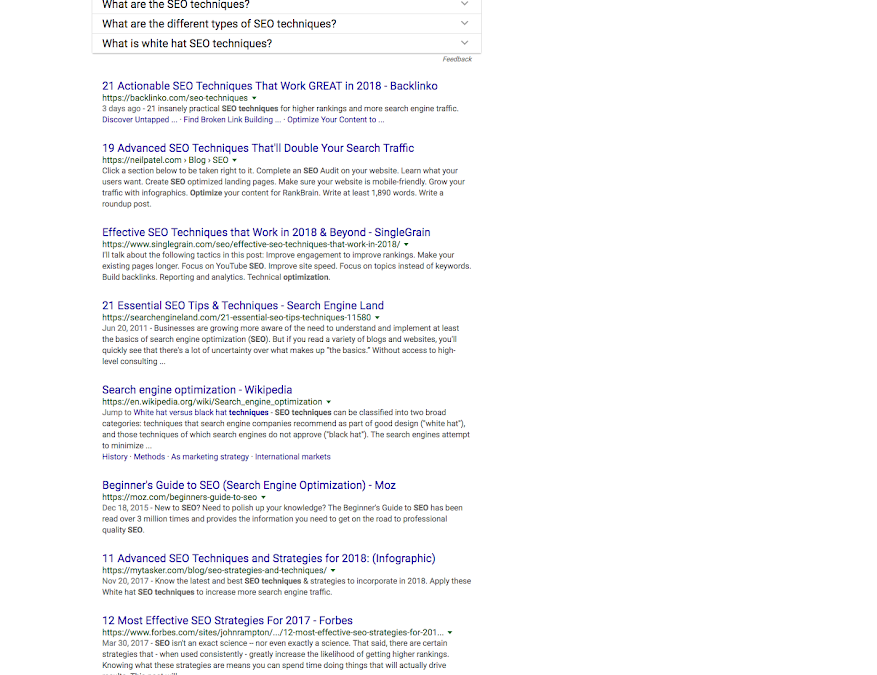Click 'Find Broken Link Building ...' sitelink

coord(232,120)
